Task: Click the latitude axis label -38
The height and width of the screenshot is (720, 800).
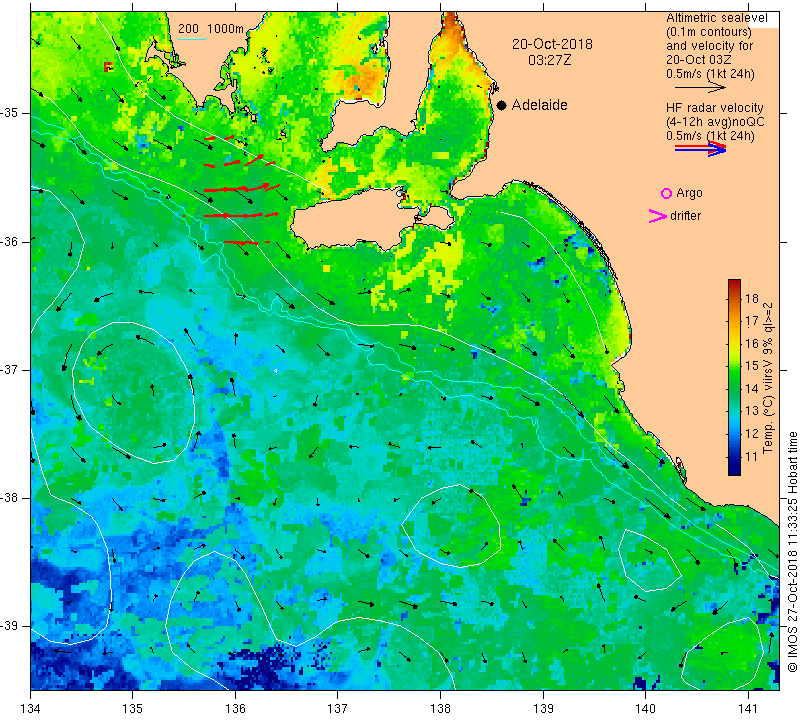Action: coord(8,498)
